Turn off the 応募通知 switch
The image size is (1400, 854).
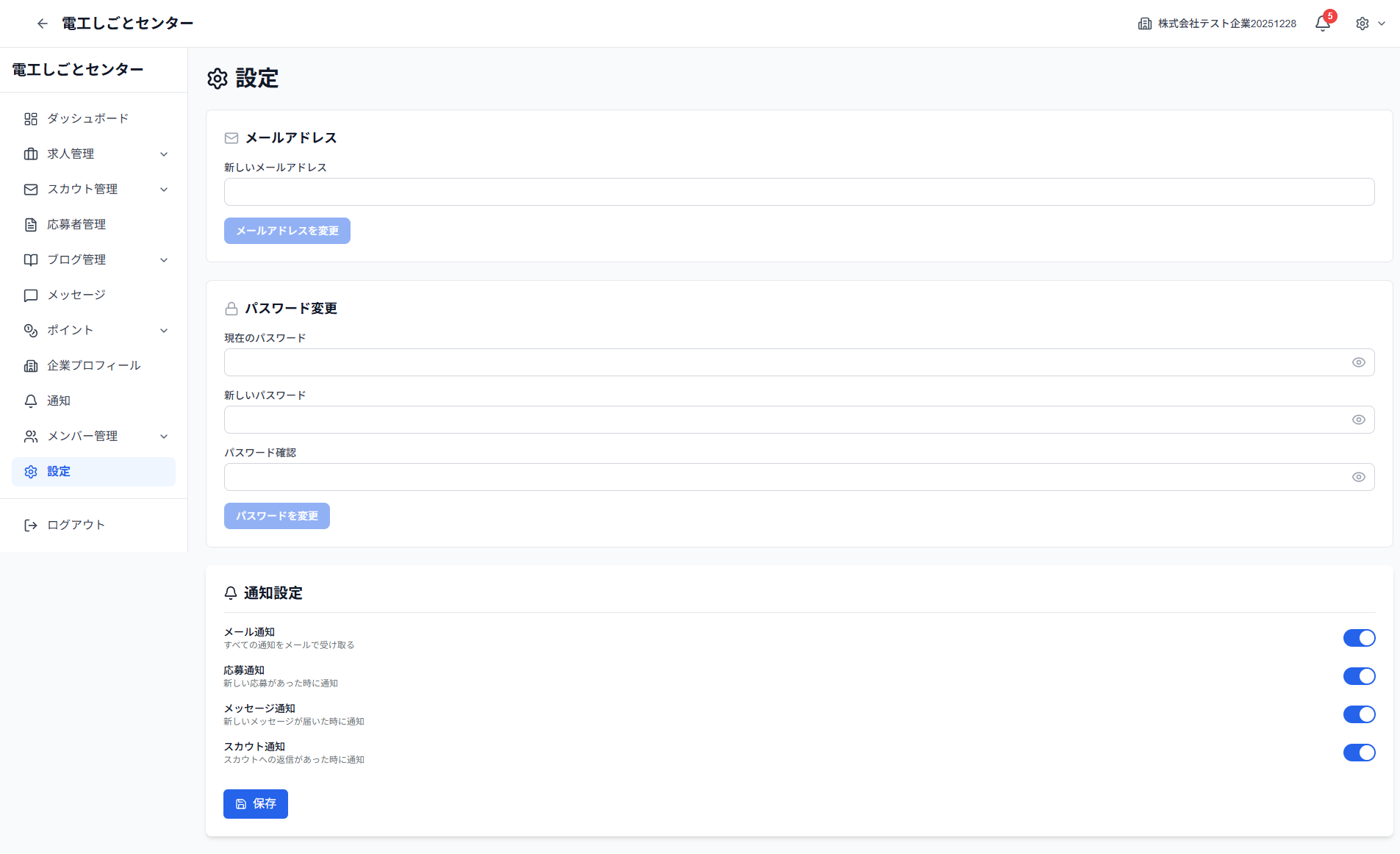point(1359,676)
